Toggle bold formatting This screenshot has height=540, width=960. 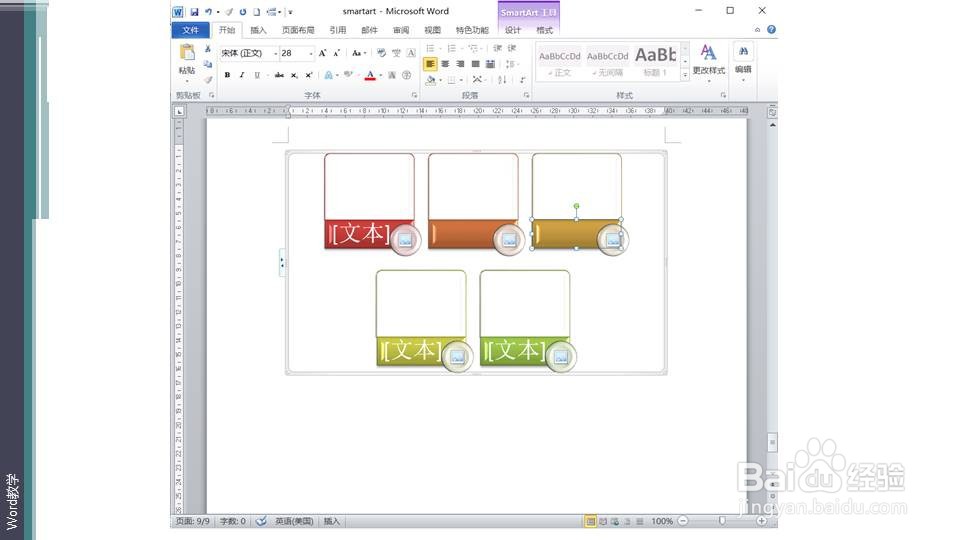pyautogui.click(x=227, y=75)
